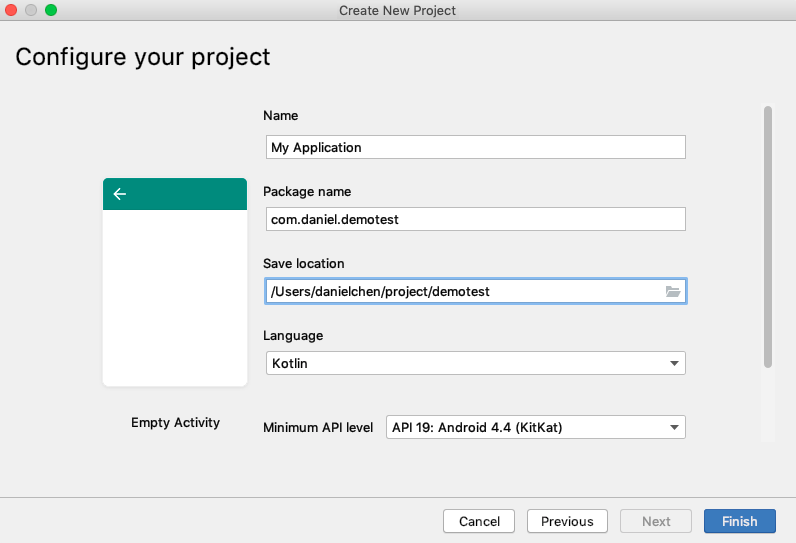This screenshot has height=543, width=796.
Task: Click the Configure your project heading
Action: tap(143, 56)
